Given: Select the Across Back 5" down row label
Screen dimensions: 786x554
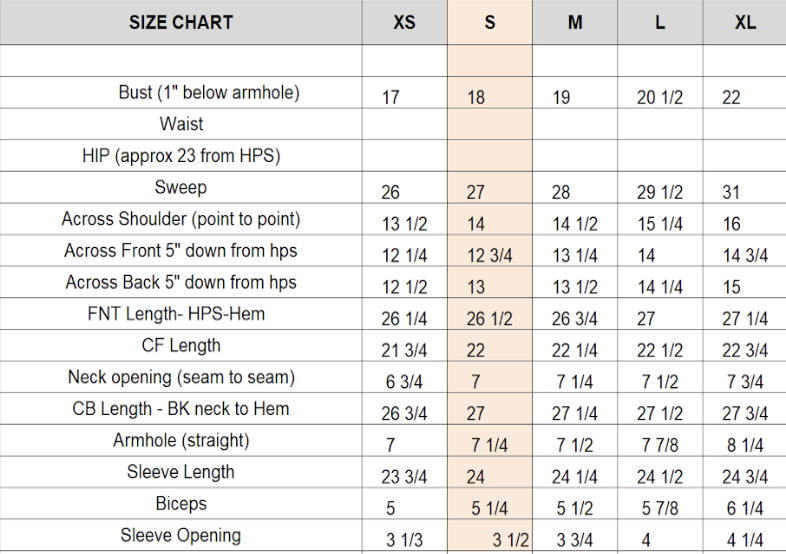Looking at the screenshot, I should 181,282.
